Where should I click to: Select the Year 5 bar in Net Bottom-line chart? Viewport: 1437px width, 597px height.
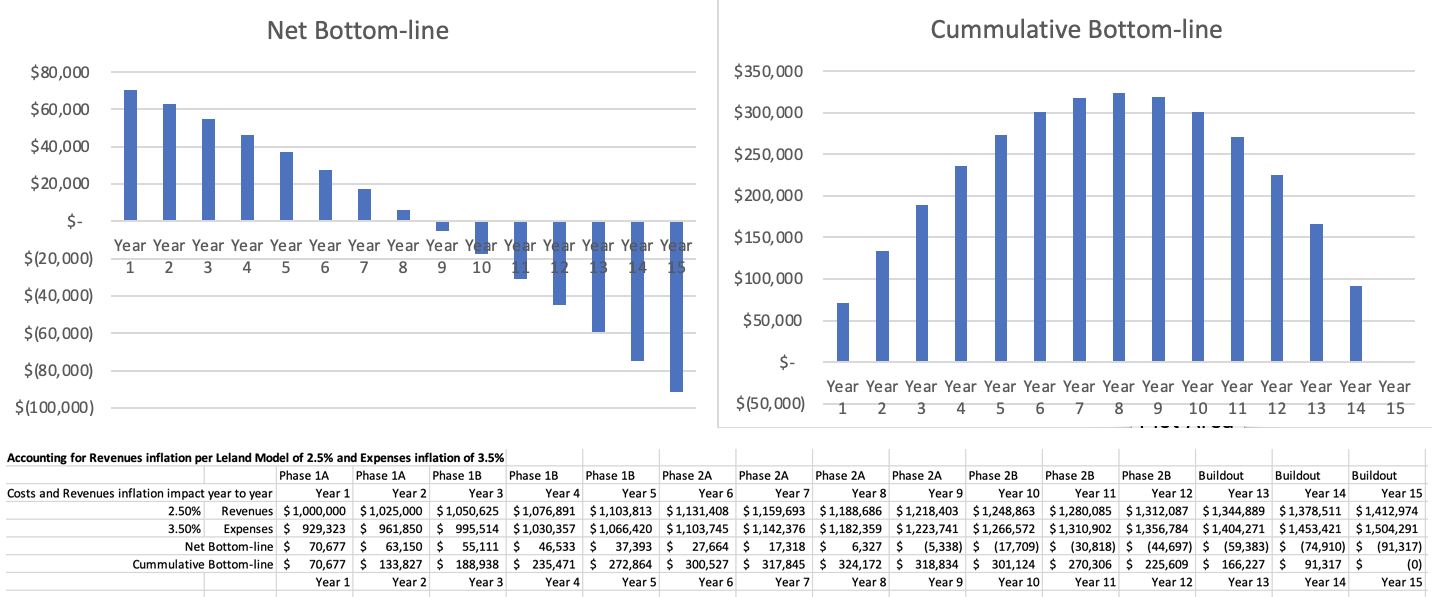click(286, 186)
